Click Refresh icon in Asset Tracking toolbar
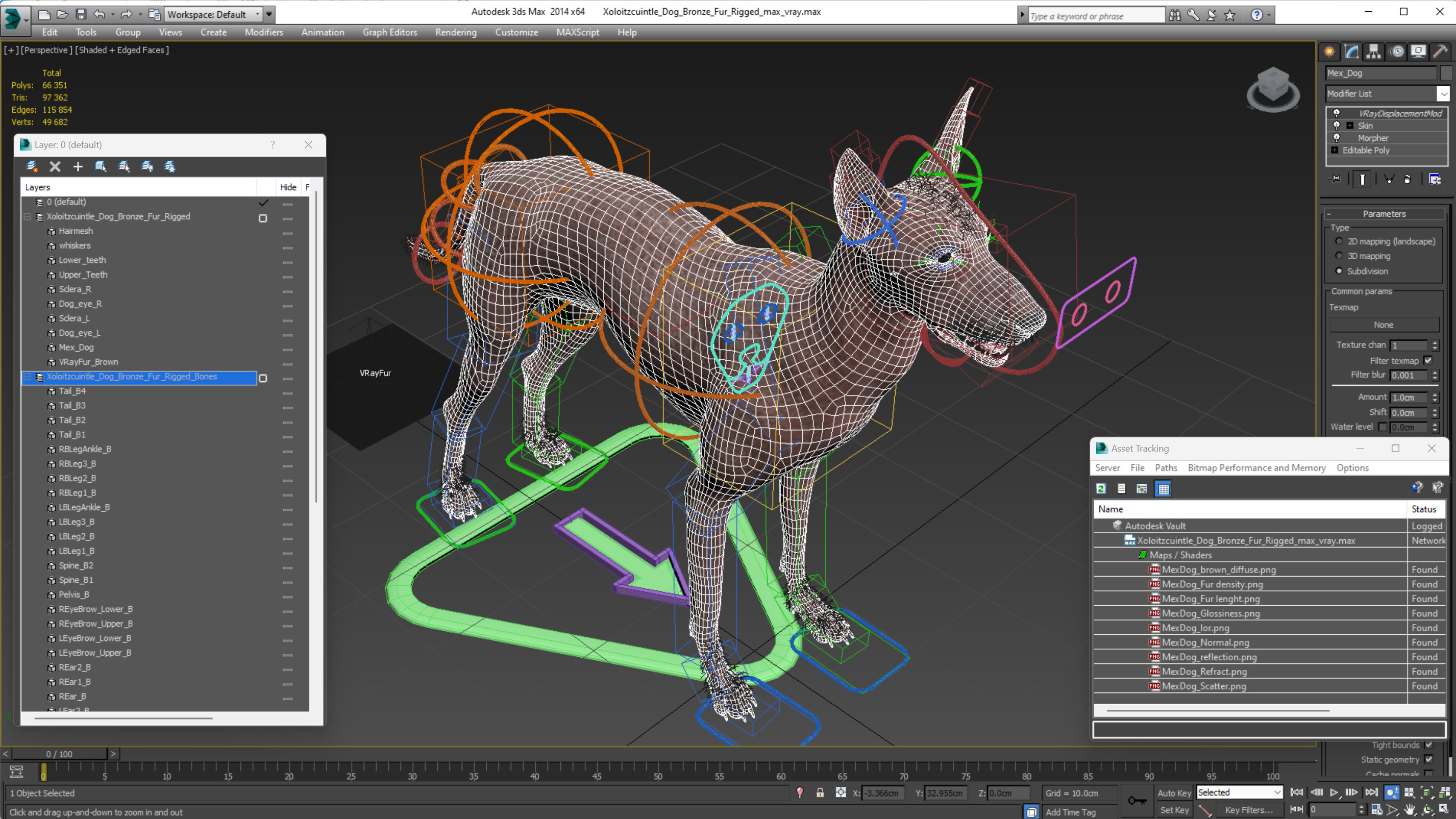This screenshot has width=1456, height=819. [x=1101, y=488]
